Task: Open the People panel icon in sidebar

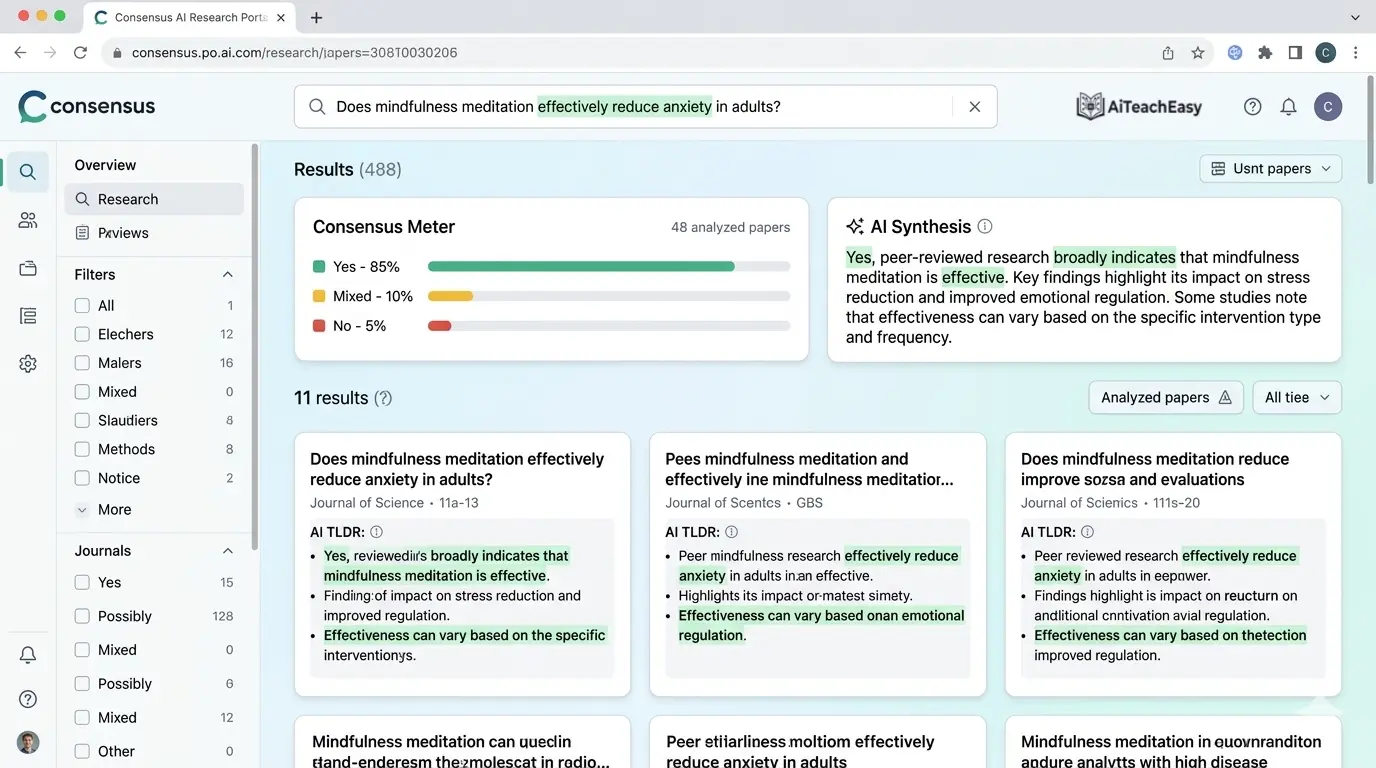Action: [x=27, y=219]
